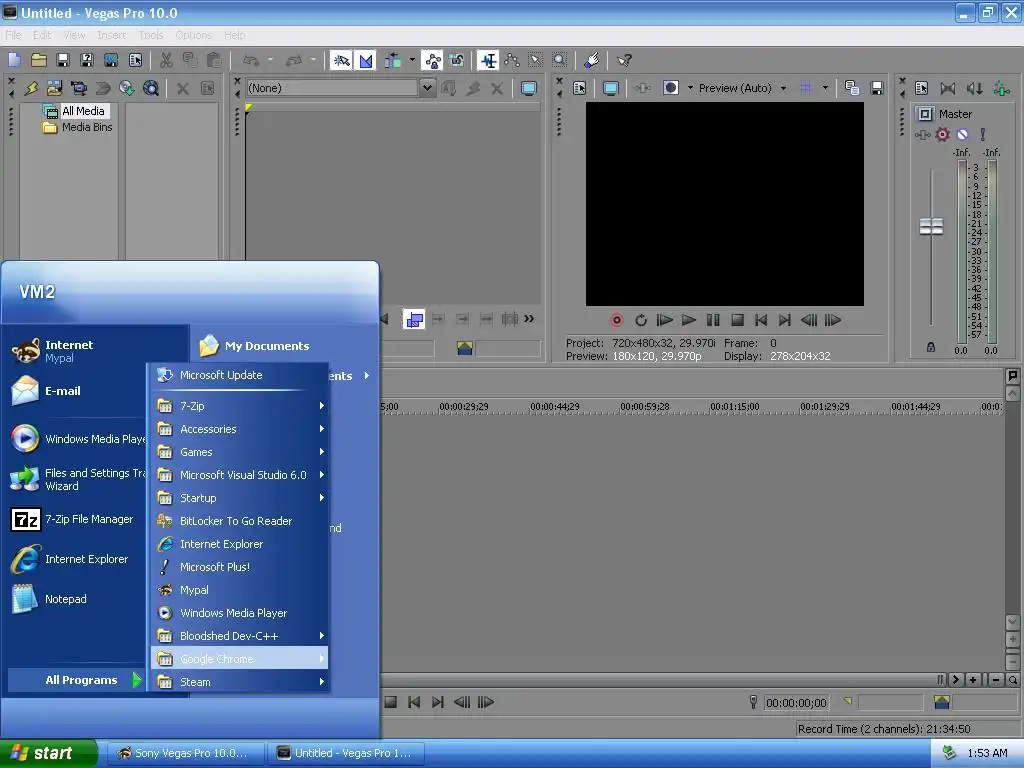Save project using the floppy disk icon

tap(63, 61)
